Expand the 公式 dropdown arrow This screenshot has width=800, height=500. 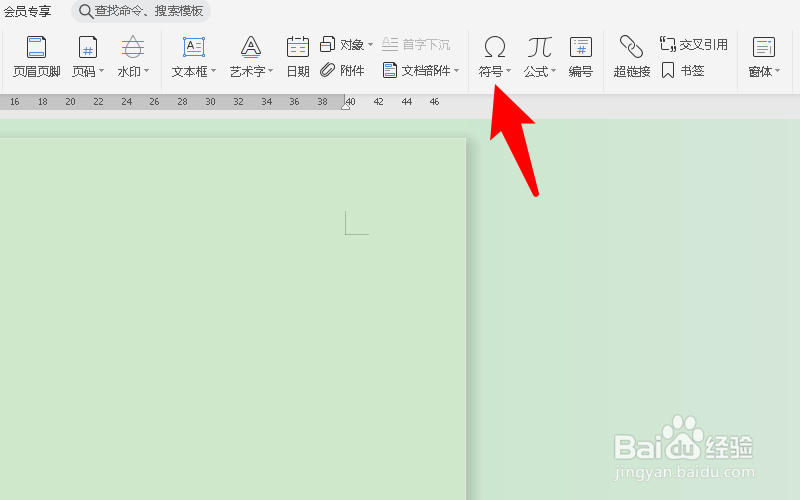[x=553, y=71]
